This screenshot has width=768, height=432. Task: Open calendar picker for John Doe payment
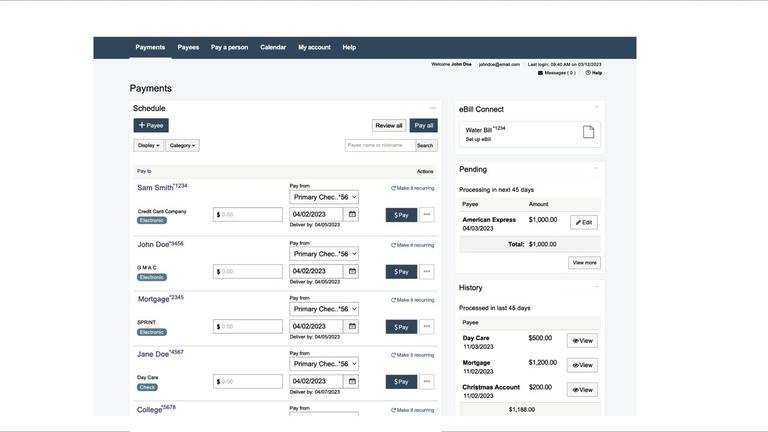pos(352,271)
